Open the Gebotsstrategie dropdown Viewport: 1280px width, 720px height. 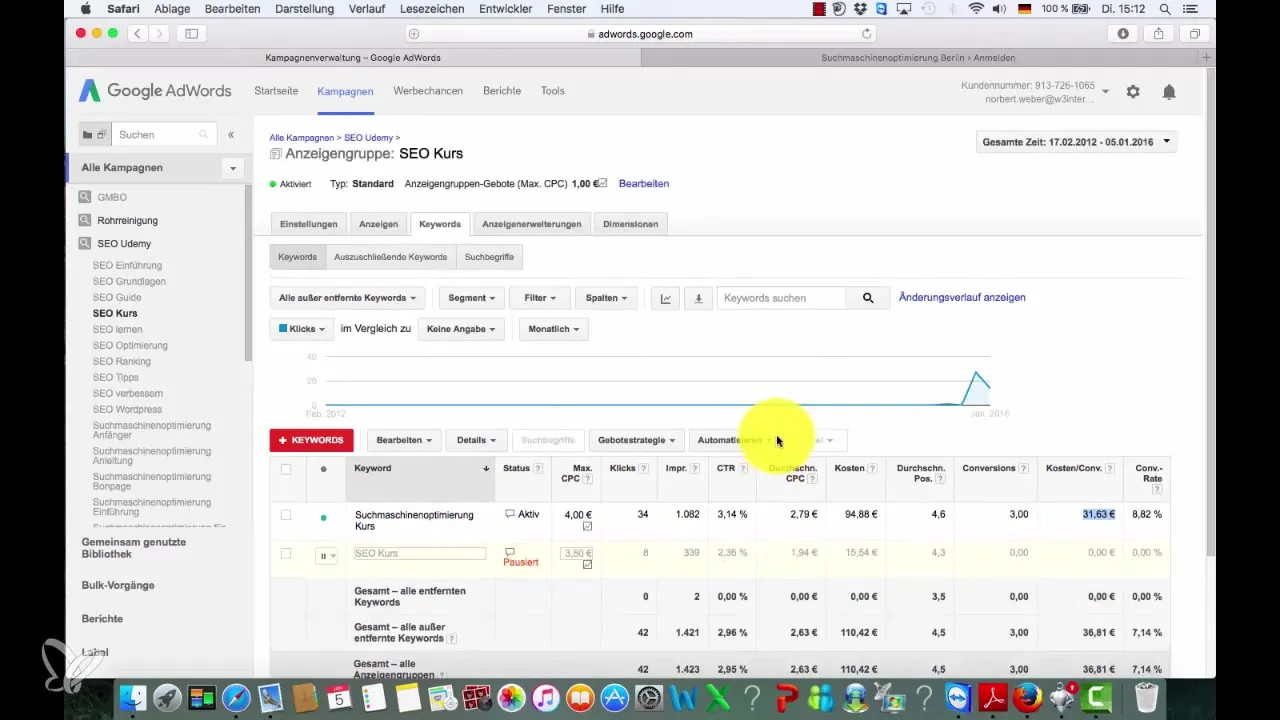(636, 440)
